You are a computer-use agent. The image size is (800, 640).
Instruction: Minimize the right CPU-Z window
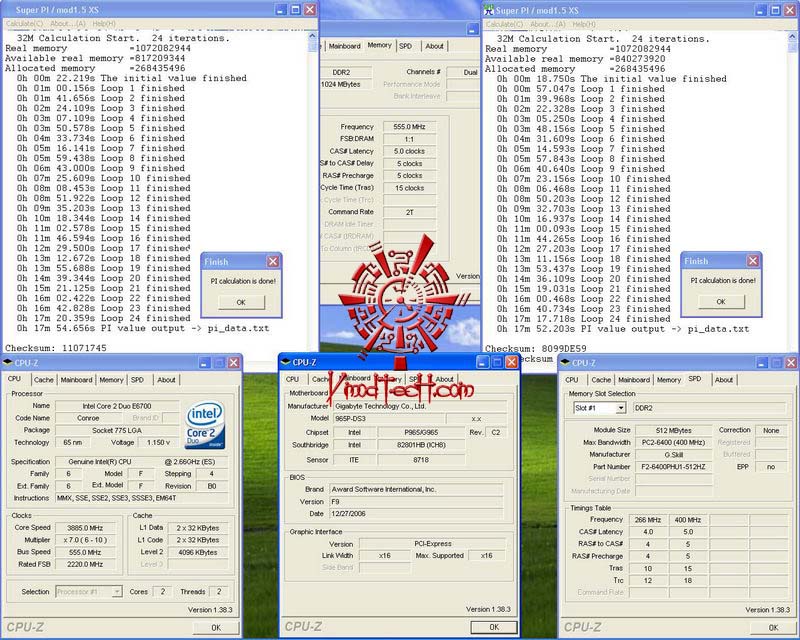coord(762,363)
